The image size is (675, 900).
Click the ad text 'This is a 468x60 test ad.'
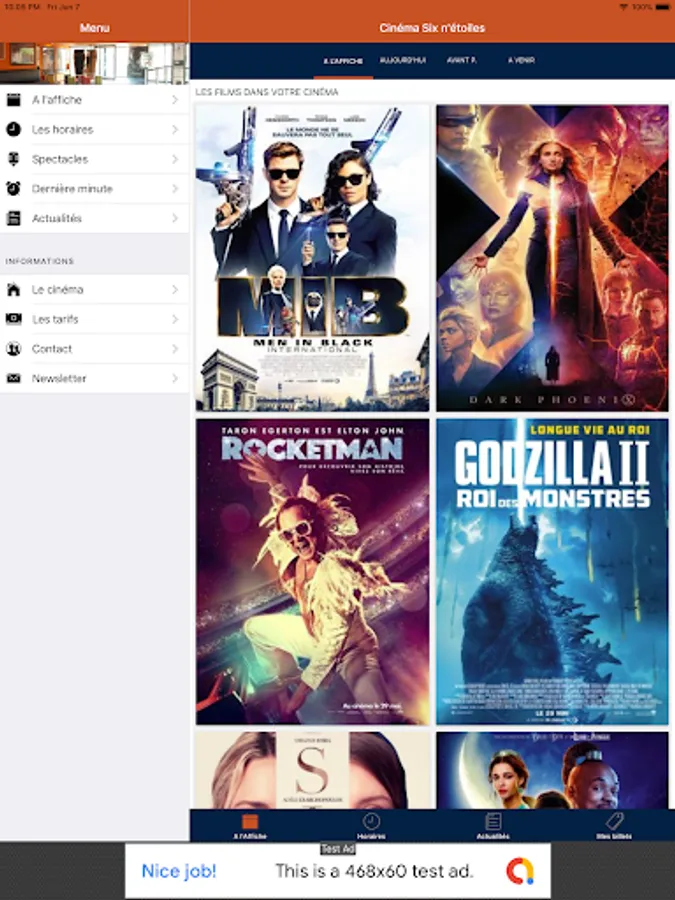(x=374, y=871)
